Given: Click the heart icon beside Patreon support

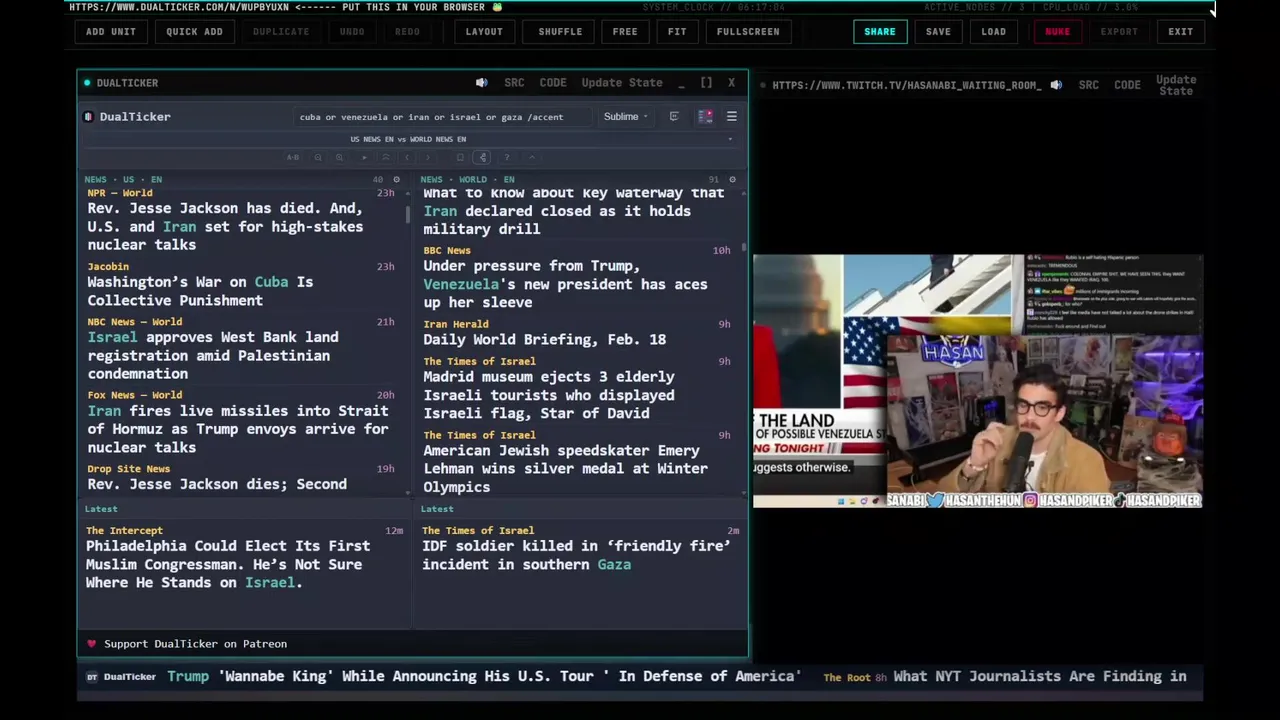Looking at the screenshot, I should pos(92,644).
